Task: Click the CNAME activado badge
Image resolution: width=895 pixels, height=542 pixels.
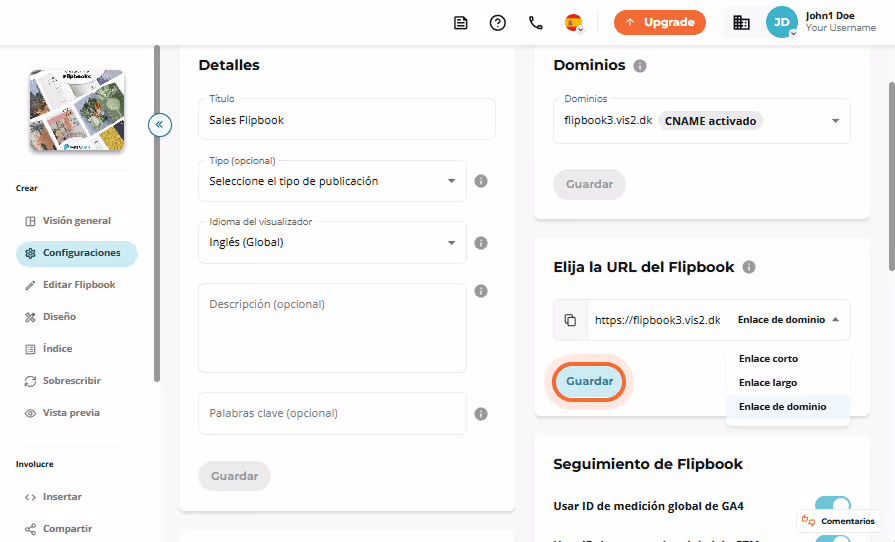Action: pyautogui.click(x=710, y=121)
